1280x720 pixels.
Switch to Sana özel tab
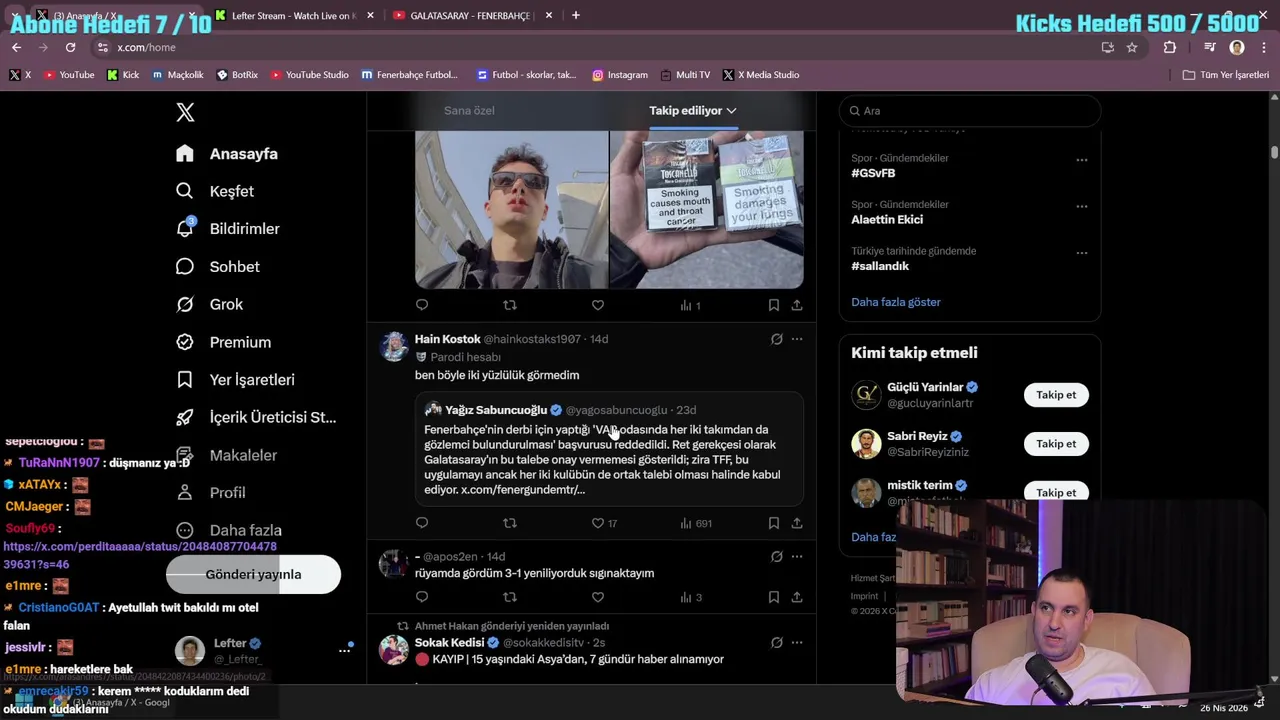coord(469,110)
